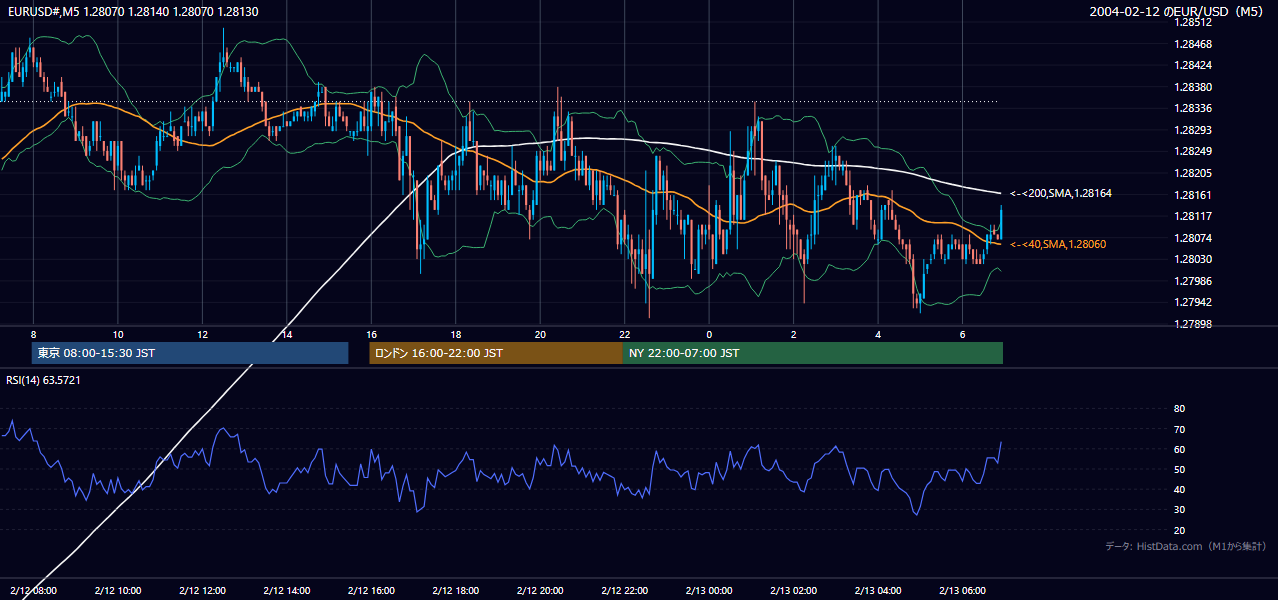Image resolution: width=1278 pixels, height=600 pixels.
Task: Click the NY 22:00-07:00 JST session bar
Action: click(x=813, y=353)
